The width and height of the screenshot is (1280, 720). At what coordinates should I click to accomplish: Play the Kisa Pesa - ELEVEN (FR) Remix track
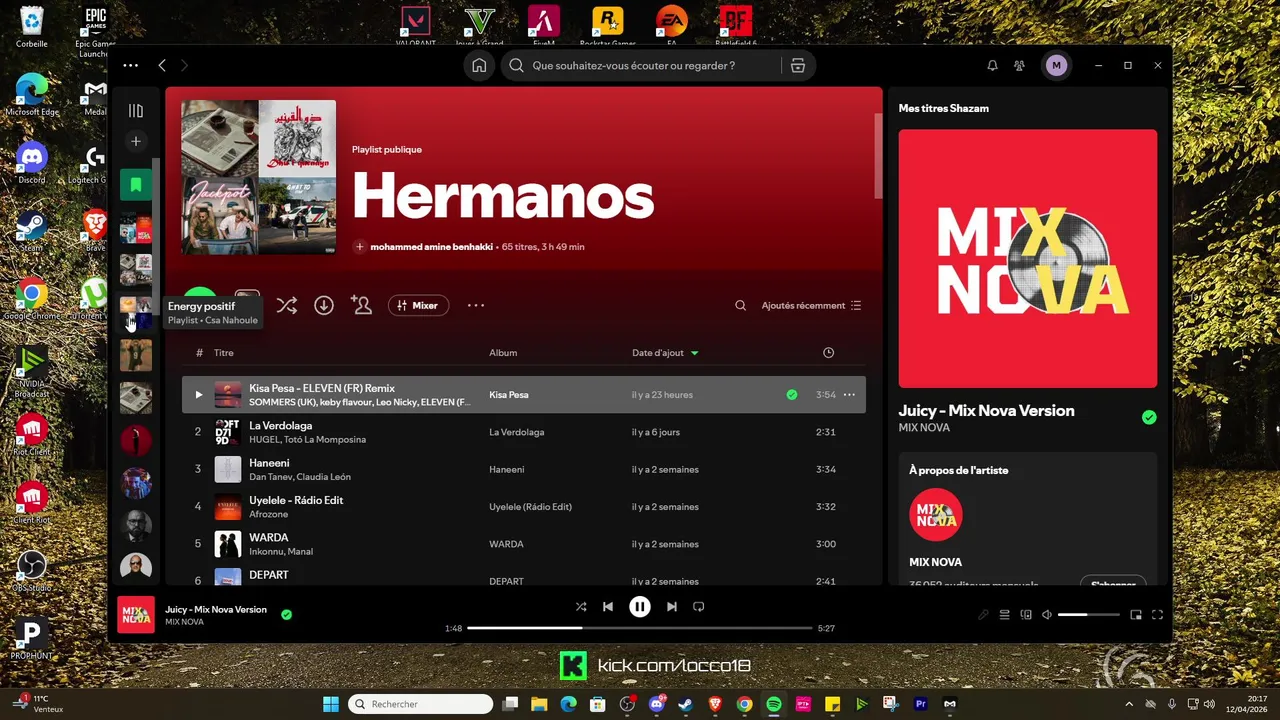pyautogui.click(x=198, y=394)
